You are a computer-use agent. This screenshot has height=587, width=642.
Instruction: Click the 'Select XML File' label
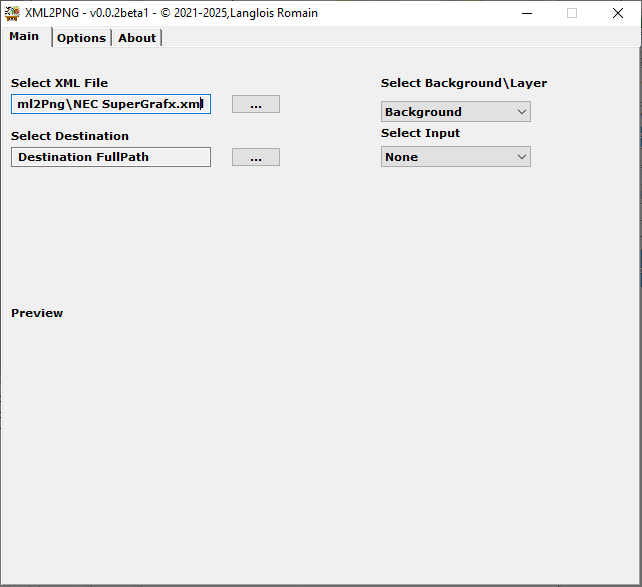click(x=59, y=83)
